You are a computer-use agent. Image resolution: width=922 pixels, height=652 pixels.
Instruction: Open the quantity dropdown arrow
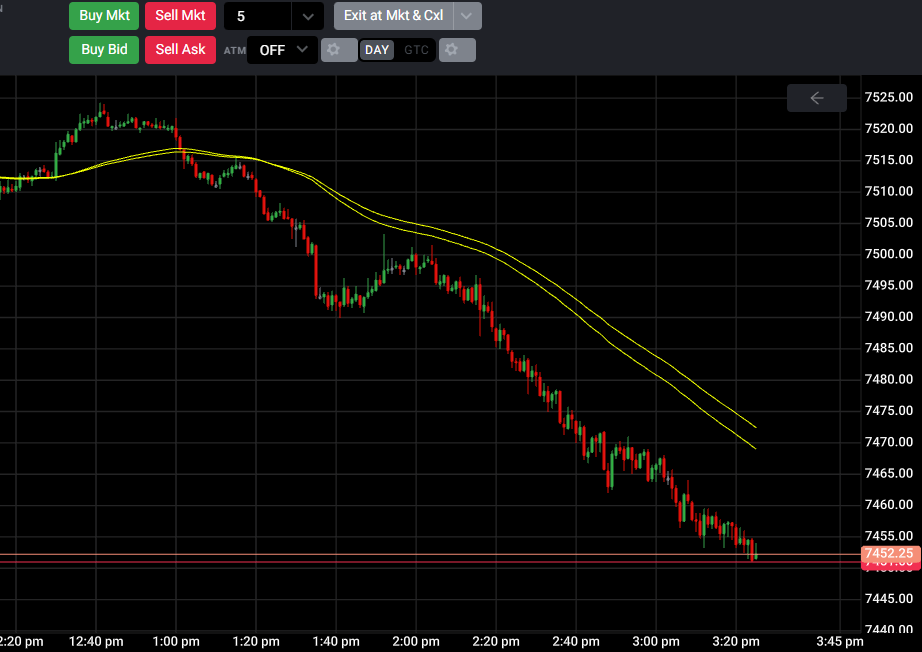coord(308,16)
